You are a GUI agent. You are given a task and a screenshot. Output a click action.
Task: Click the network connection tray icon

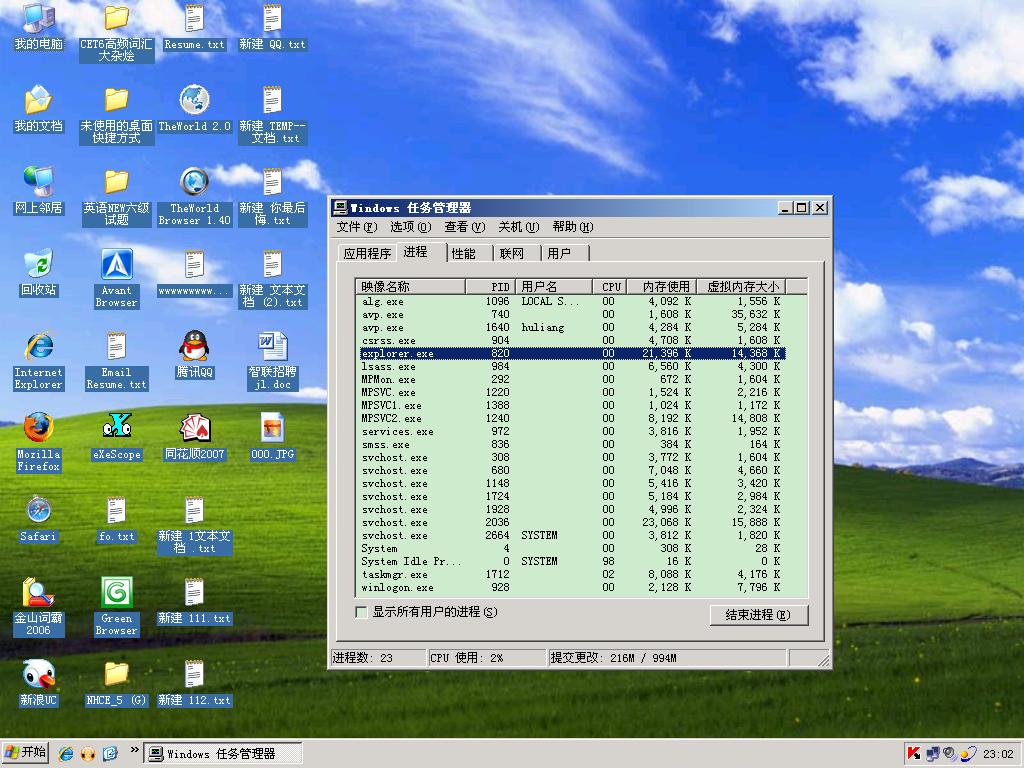[x=933, y=754]
